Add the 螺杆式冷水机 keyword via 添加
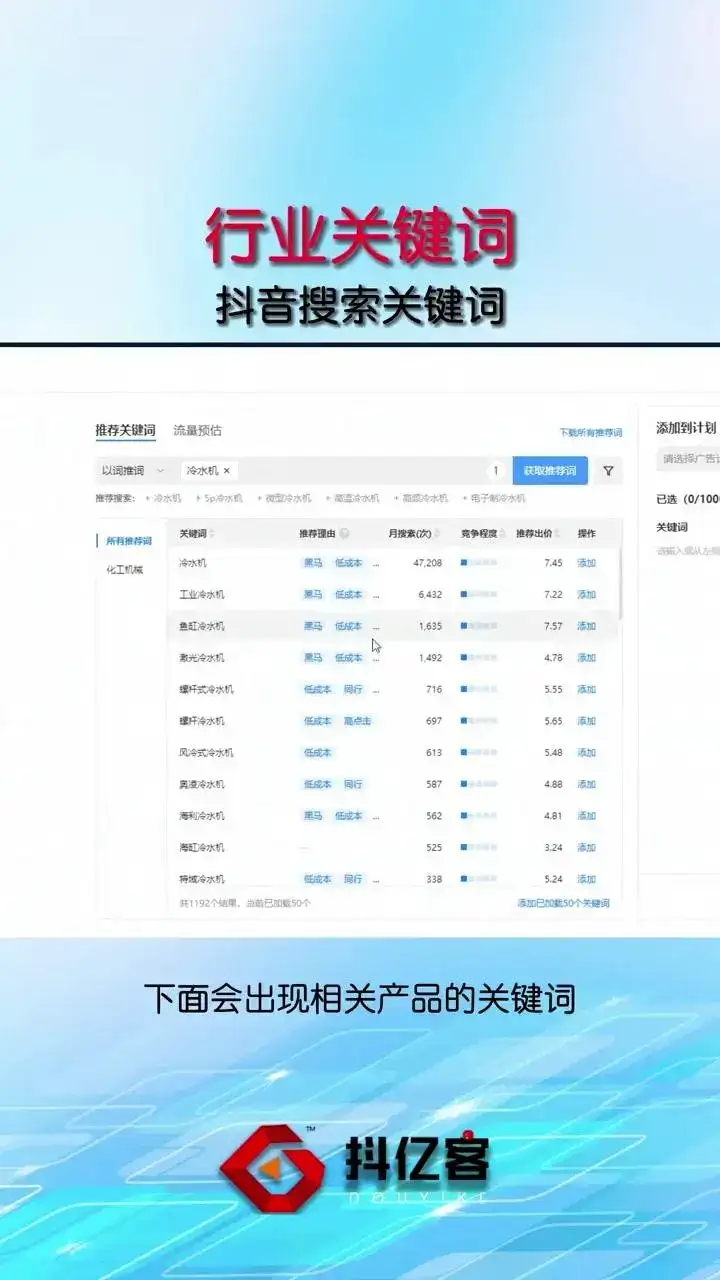Screen dimensions: 720x1280 [x=586, y=690]
